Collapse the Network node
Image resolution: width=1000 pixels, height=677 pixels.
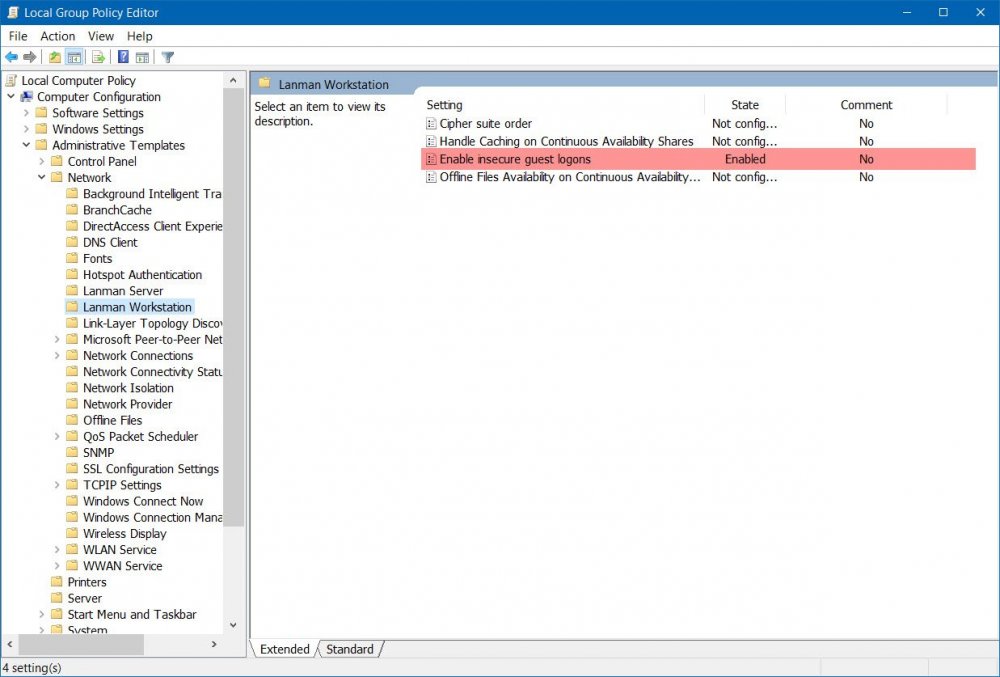[41, 177]
